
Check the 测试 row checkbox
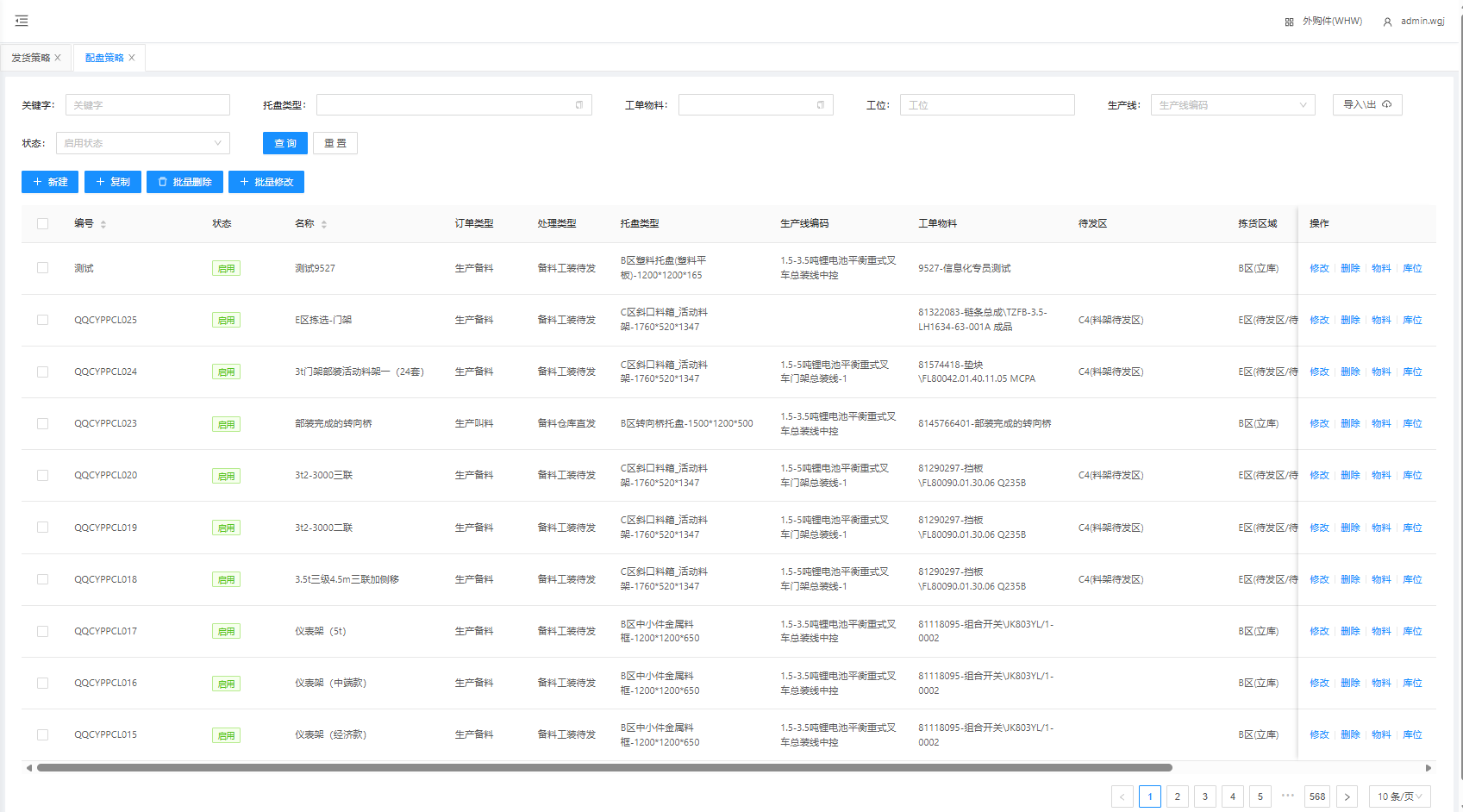(x=42, y=268)
